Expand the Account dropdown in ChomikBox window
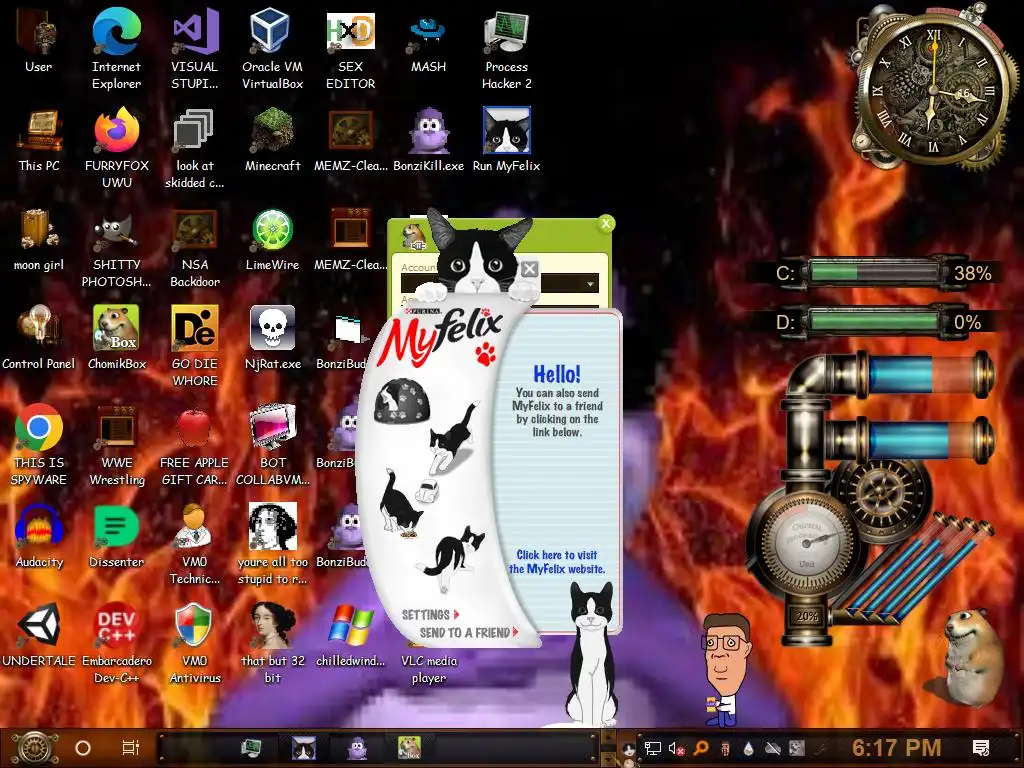 [590, 283]
